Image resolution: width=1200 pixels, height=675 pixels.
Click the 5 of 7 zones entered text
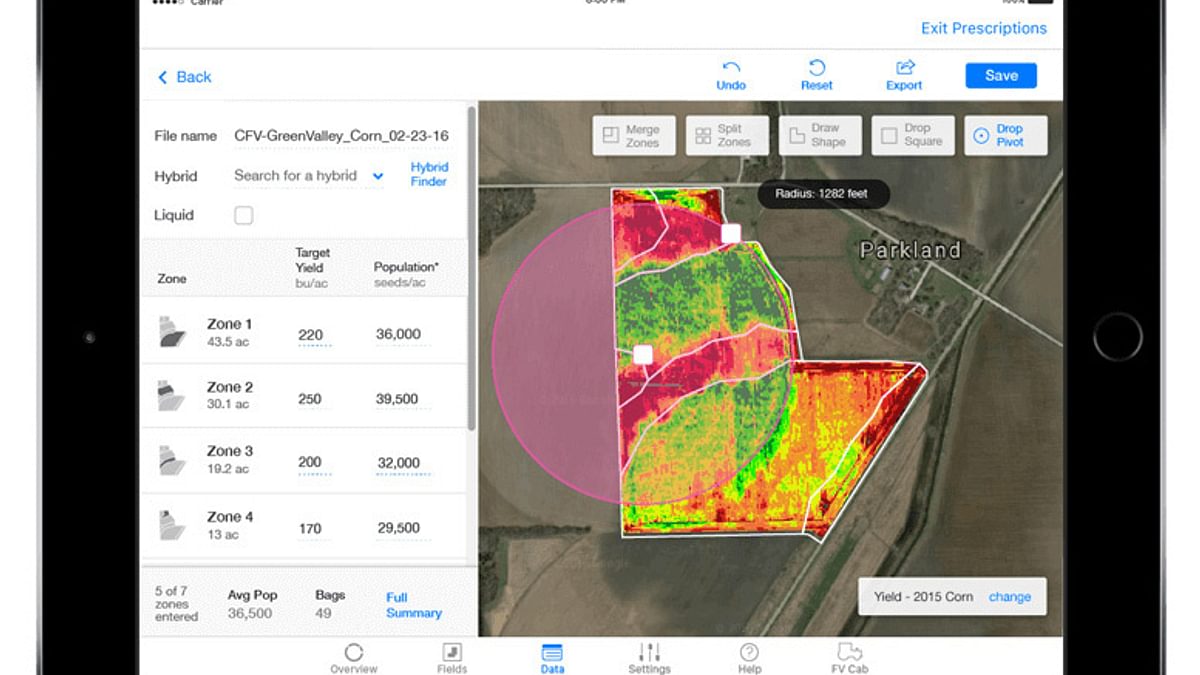[x=177, y=604]
